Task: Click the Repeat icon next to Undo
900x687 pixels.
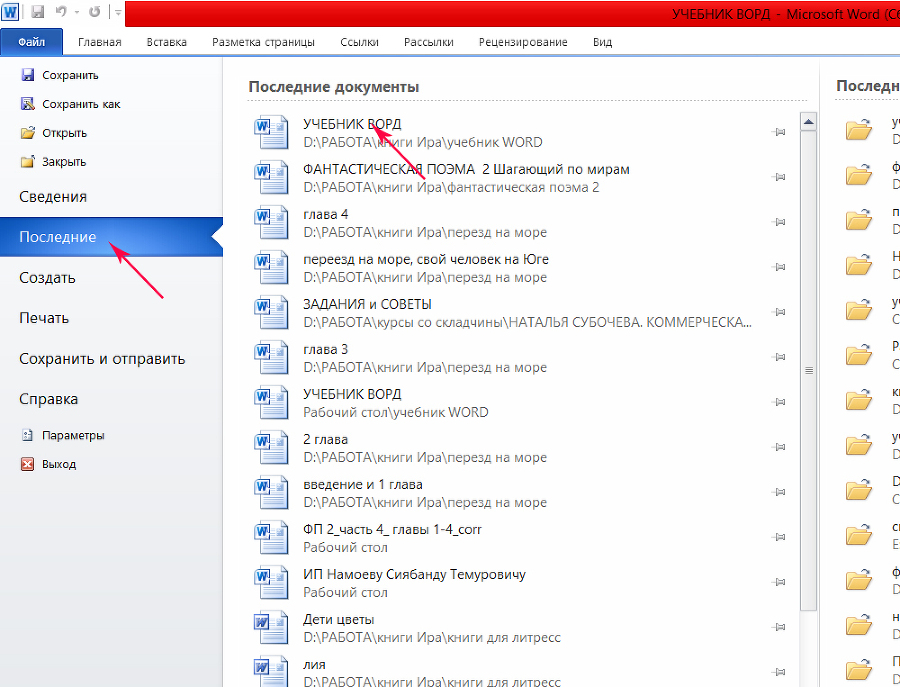Action: (94, 12)
